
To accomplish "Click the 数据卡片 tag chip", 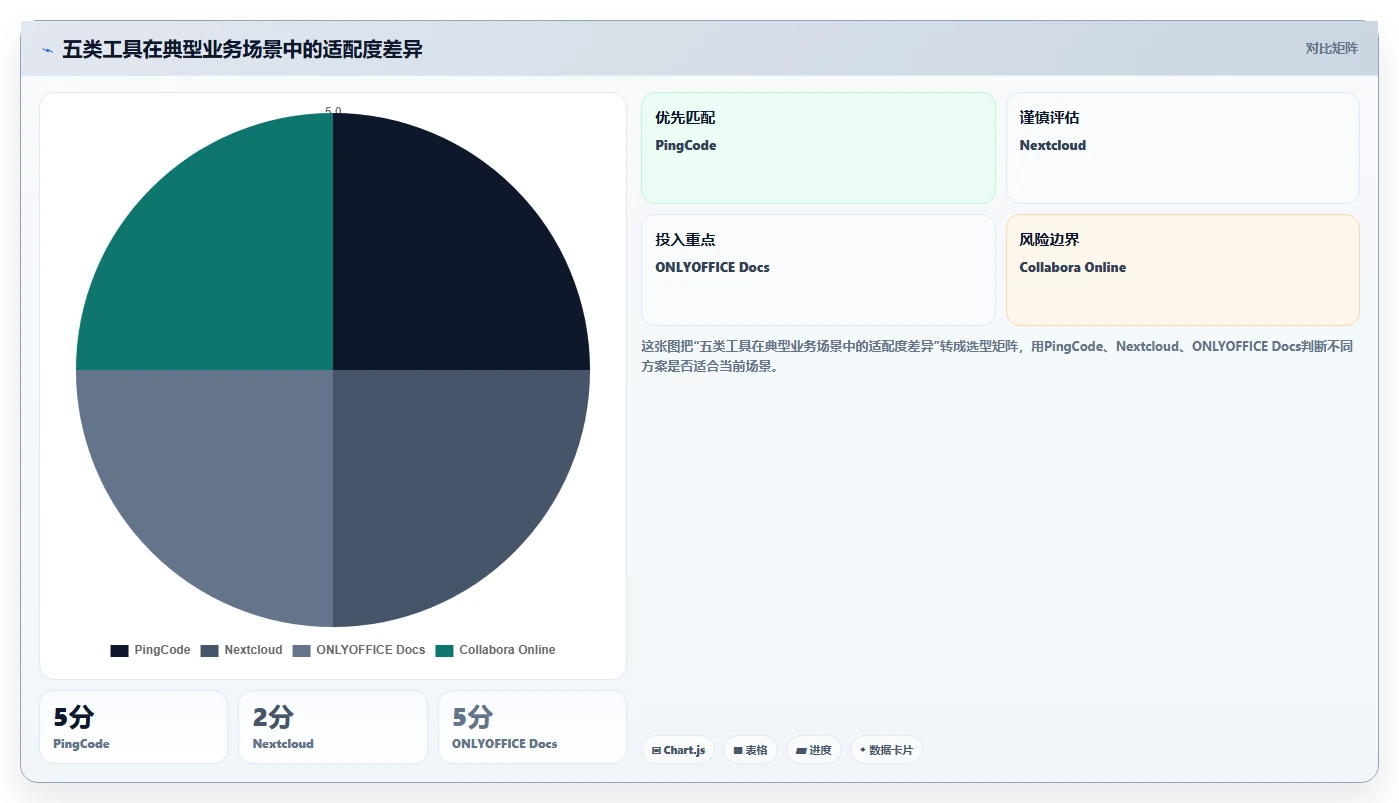I will pos(886,750).
